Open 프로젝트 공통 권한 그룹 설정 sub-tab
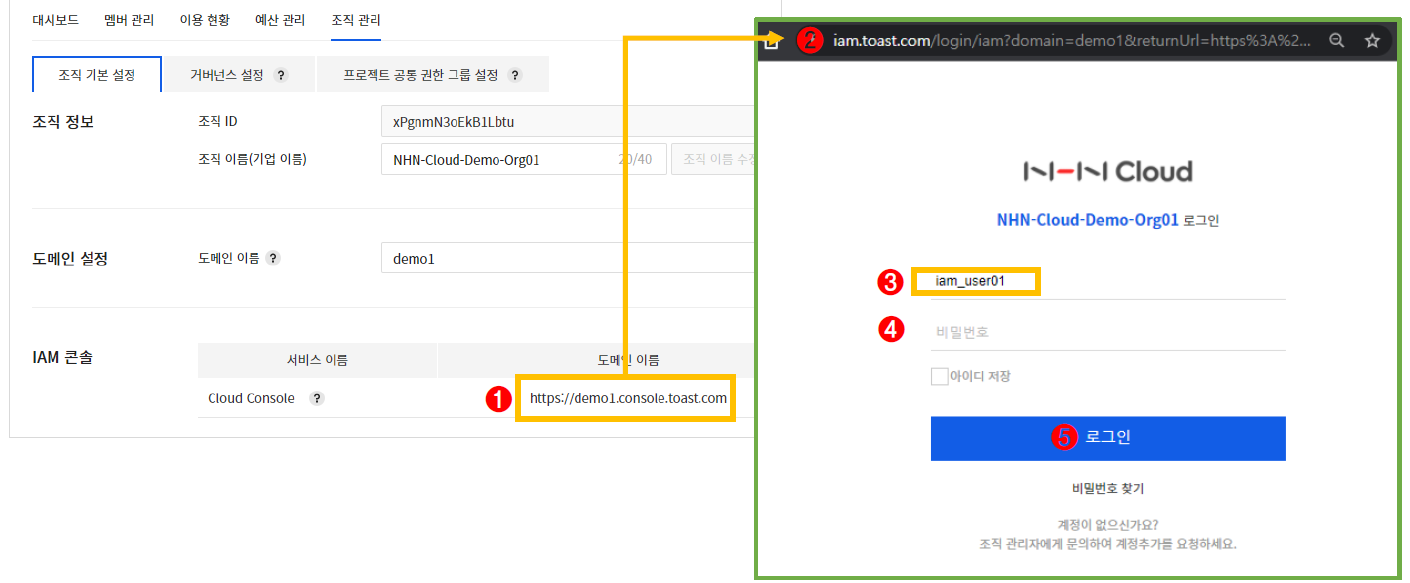Screen dimensions: 1410x583 tap(432, 75)
